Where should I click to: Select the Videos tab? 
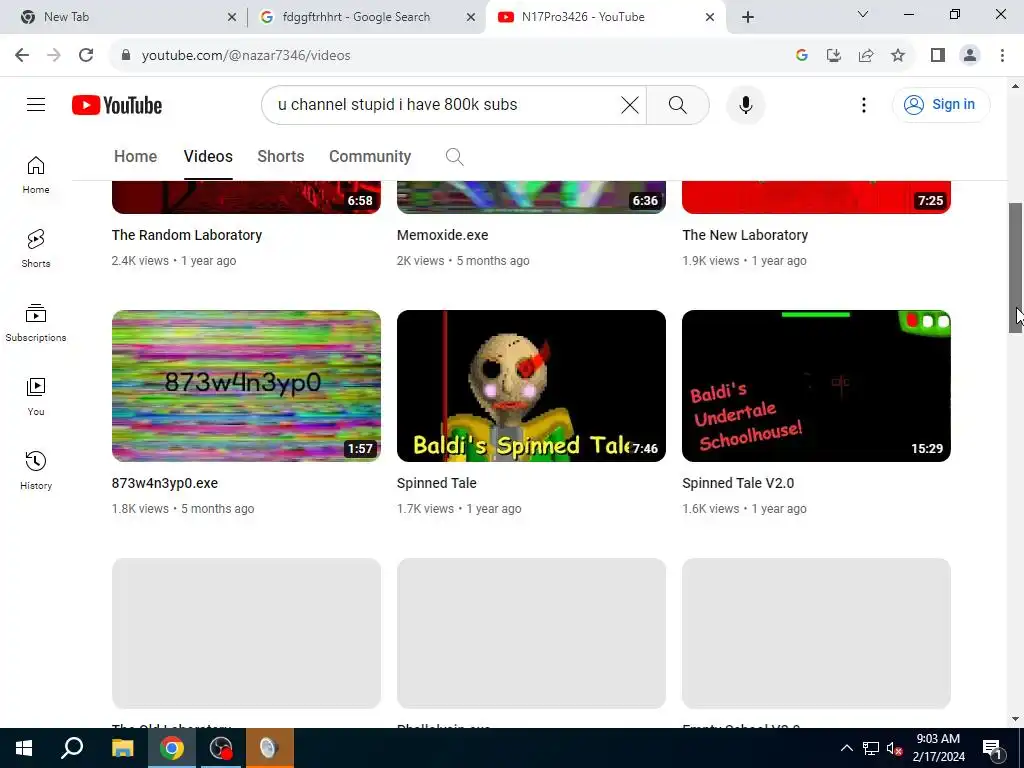(x=208, y=156)
